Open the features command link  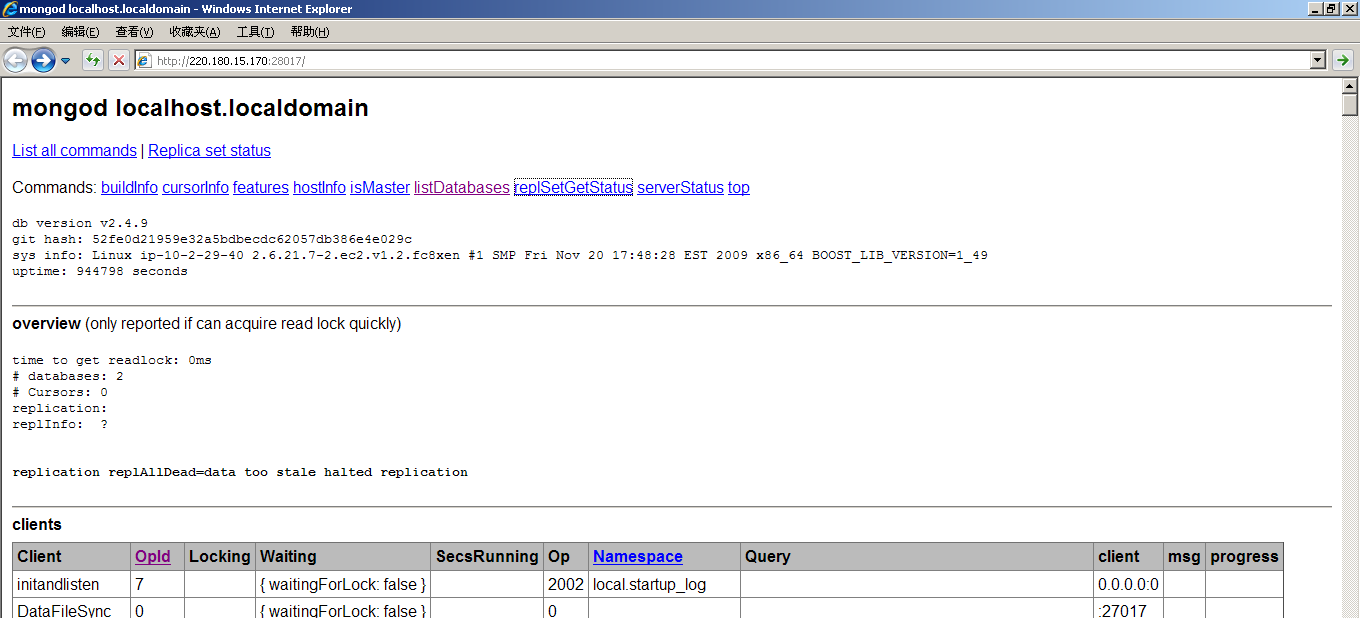tap(261, 188)
